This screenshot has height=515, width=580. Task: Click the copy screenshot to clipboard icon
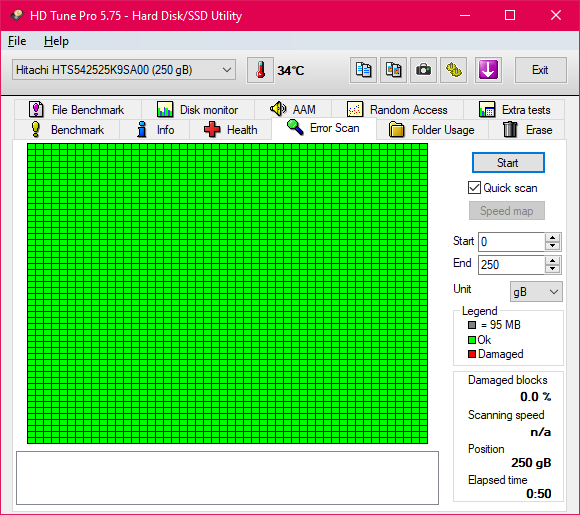click(393, 70)
